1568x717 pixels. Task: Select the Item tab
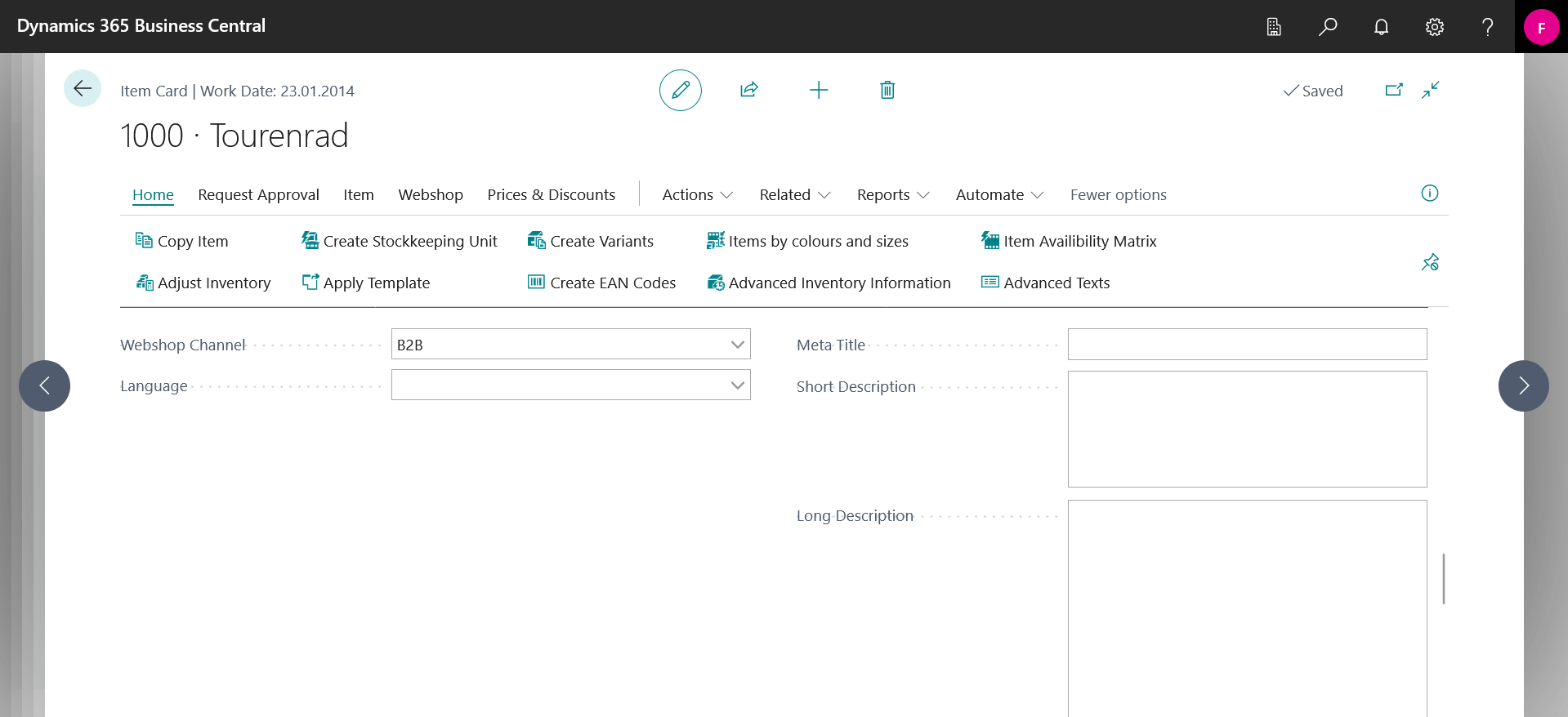(x=359, y=194)
